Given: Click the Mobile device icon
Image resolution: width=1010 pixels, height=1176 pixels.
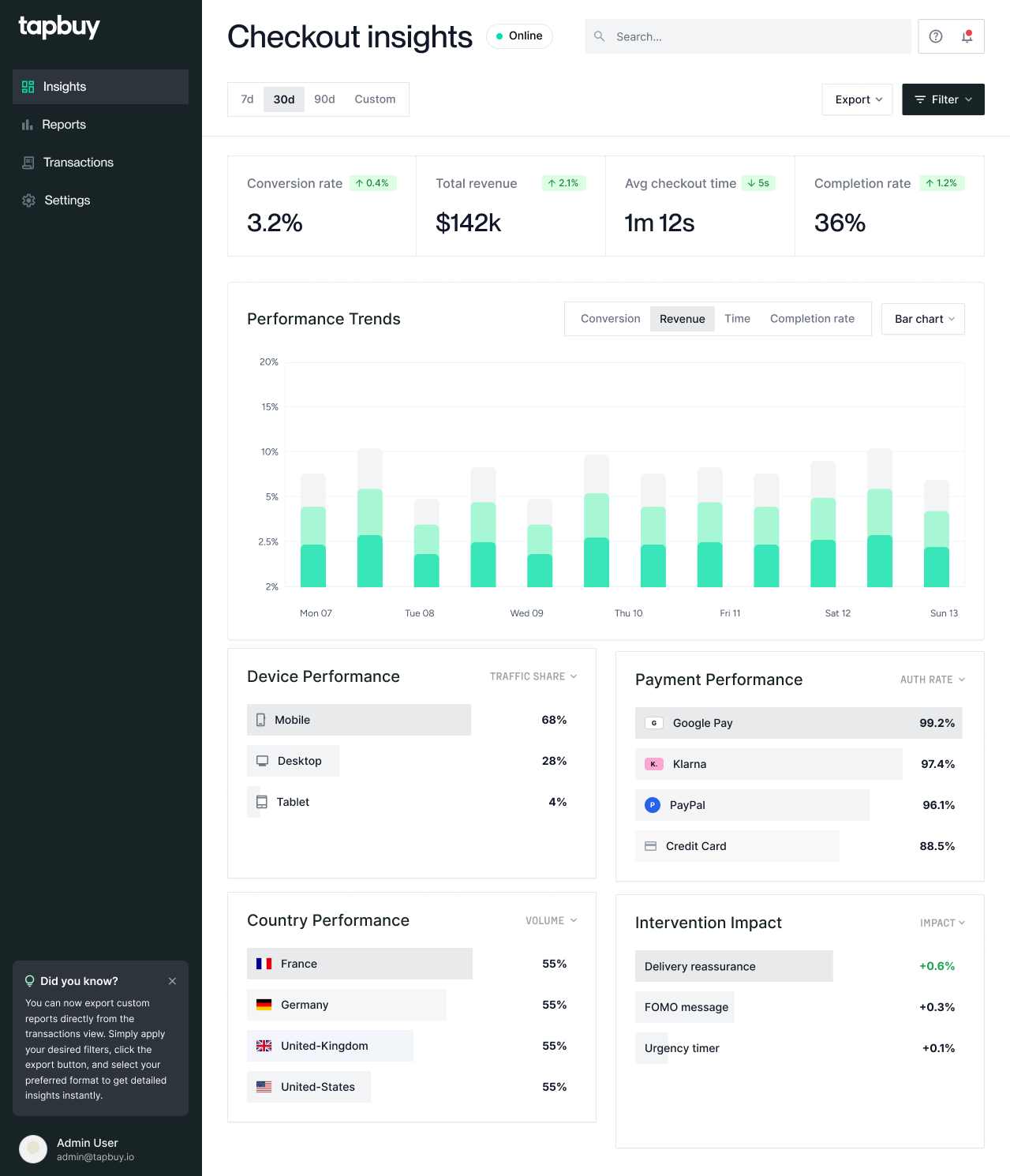Looking at the screenshot, I should click(x=261, y=720).
